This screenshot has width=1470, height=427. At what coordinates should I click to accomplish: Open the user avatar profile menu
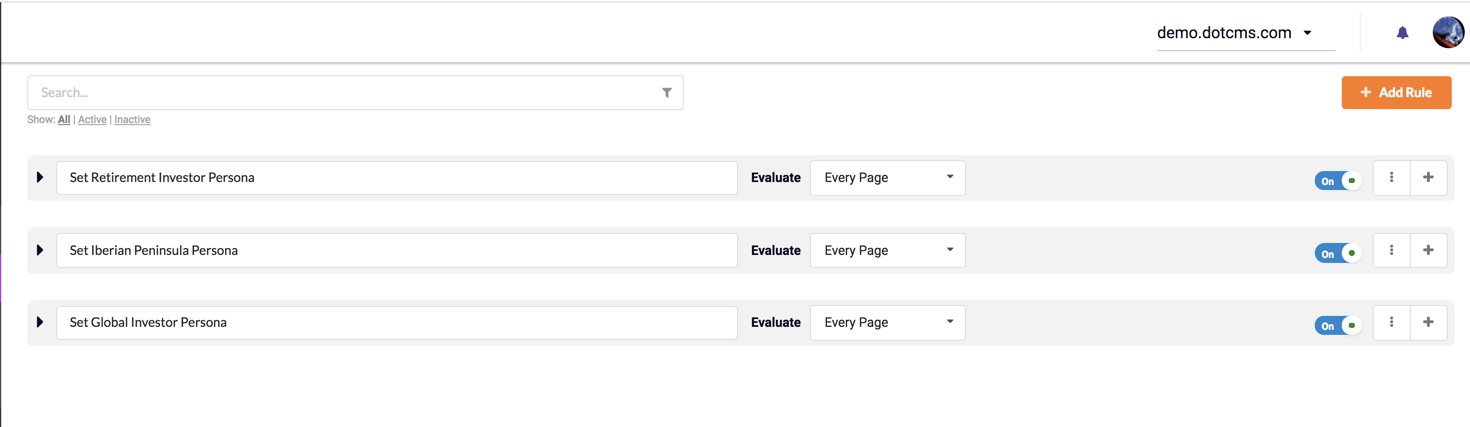(1448, 32)
